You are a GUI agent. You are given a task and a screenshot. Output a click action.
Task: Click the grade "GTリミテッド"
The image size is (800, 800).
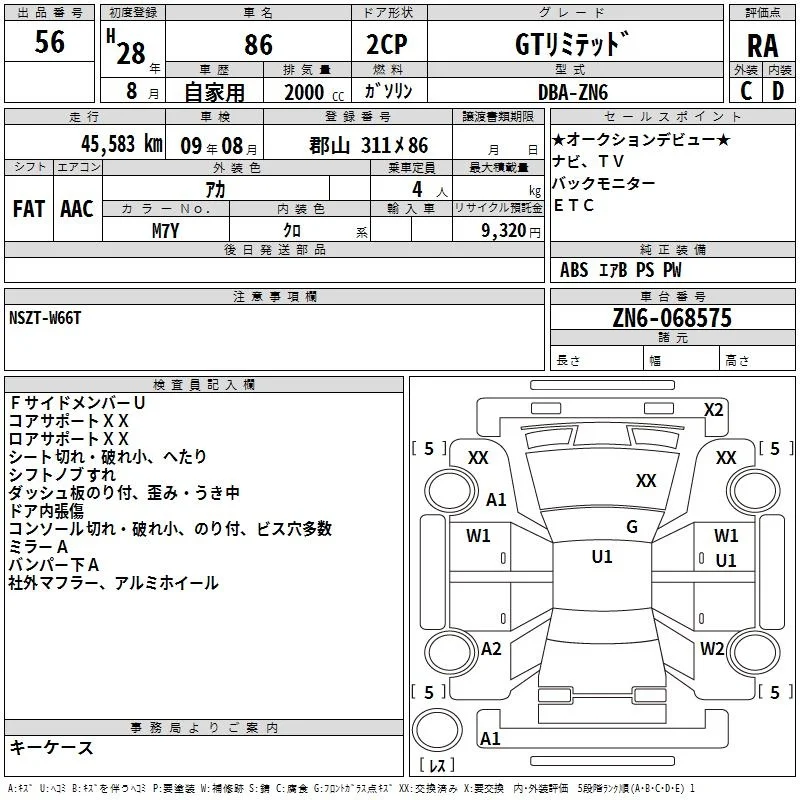(x=572, y=44)
